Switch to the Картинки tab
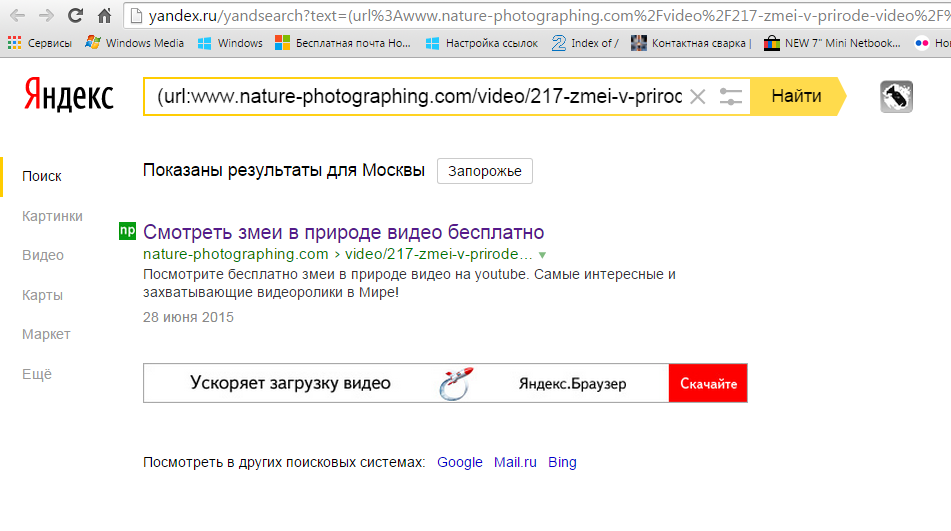Image resolution: width=951 pixels, height=531 pixels. 52,216
